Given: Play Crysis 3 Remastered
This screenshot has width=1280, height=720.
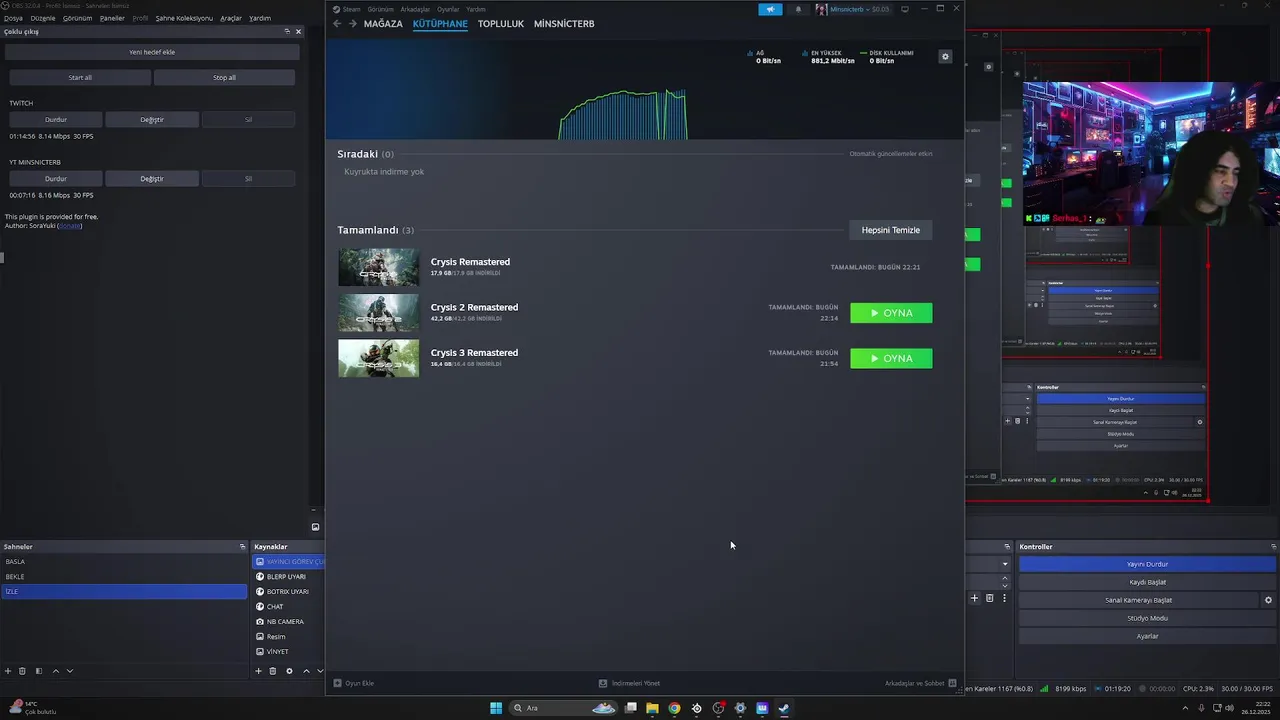Looking at the screenshot, I should [x=891, y=358].
